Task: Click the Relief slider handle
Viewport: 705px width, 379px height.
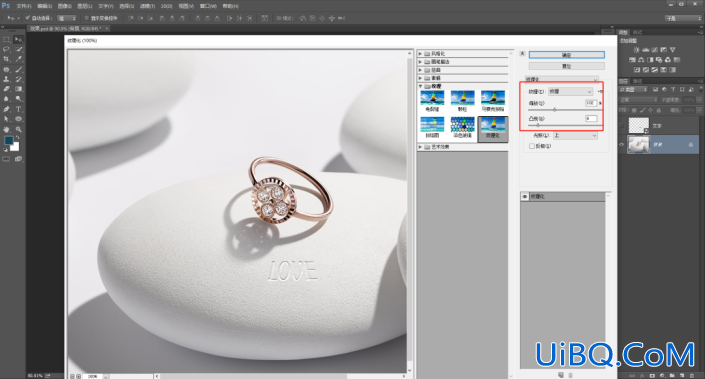Action: (x=538, y=125)
